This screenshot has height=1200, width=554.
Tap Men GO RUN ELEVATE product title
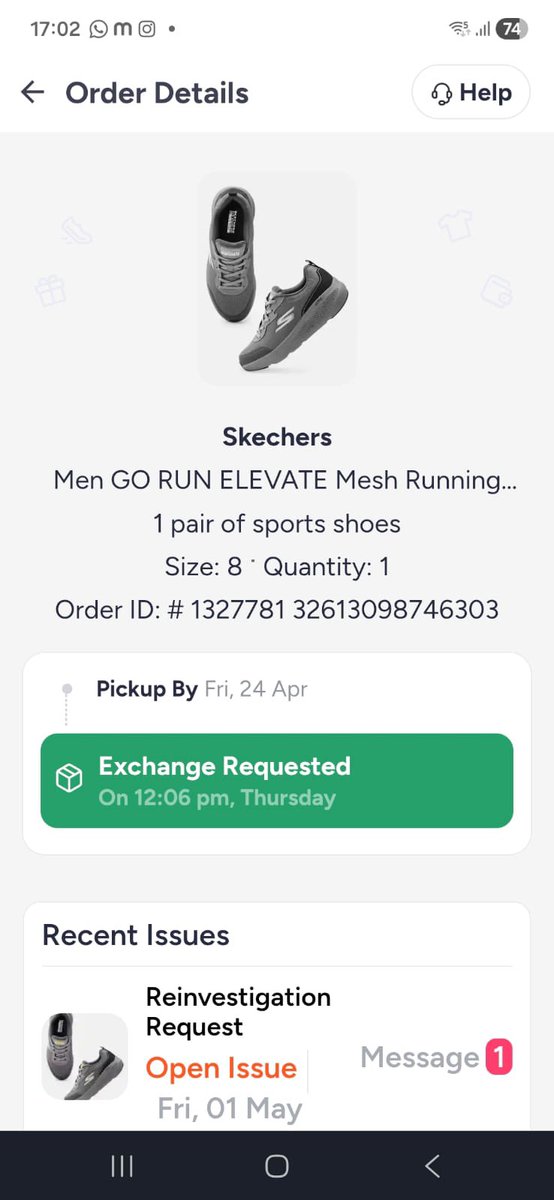pos(285,480)
